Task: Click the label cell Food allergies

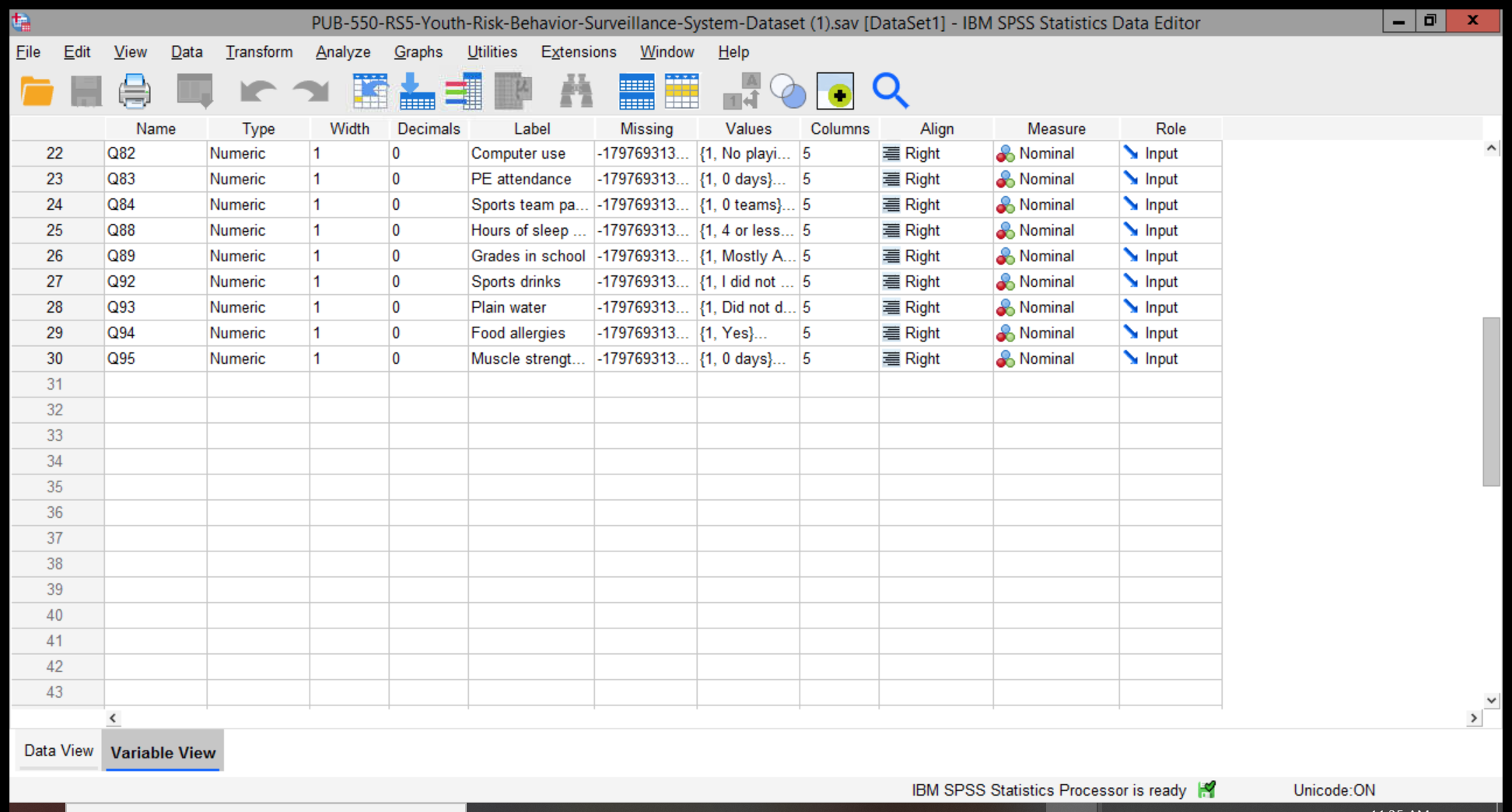Action: (531, 333)
